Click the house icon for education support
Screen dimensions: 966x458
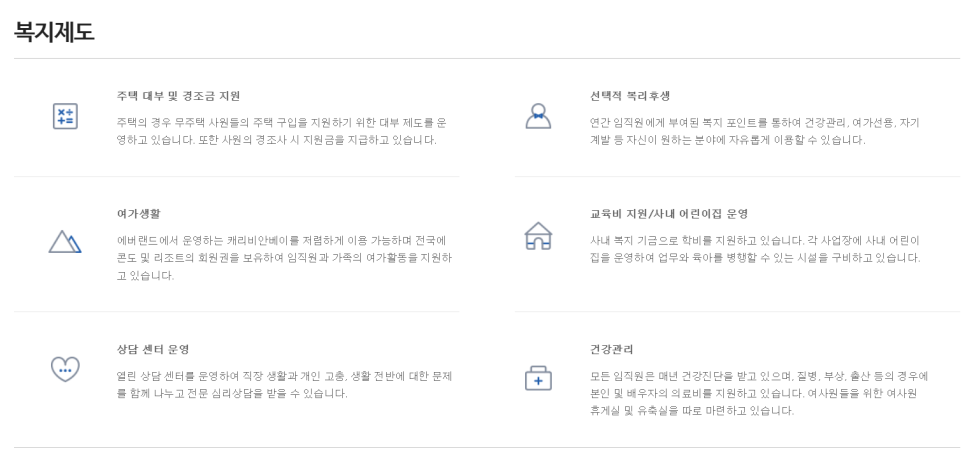[x=538, y=236]
